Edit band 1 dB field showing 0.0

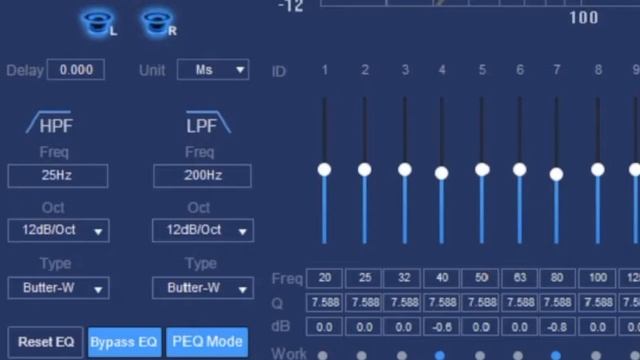pos(324,327)
